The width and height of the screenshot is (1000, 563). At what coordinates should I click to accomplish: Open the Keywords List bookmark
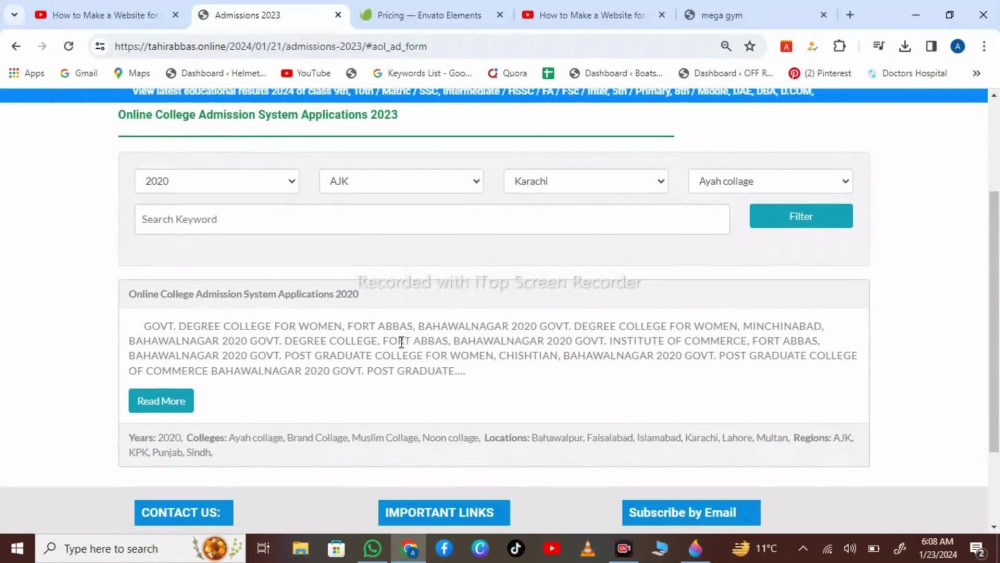[x=422, y=73]
